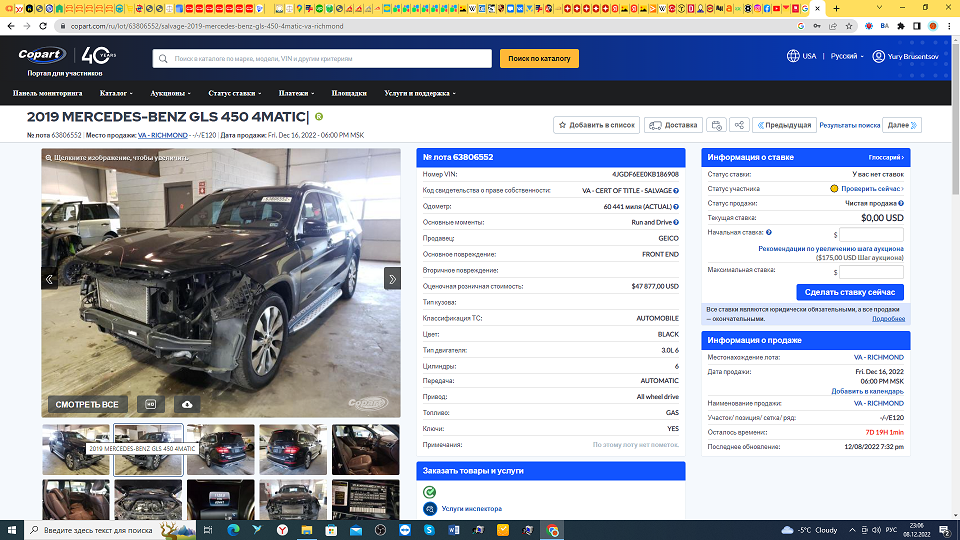The width and height of the screenshot is (960, 540).
Task: Open Услуги инспектора link
Action: click(471, 509)
